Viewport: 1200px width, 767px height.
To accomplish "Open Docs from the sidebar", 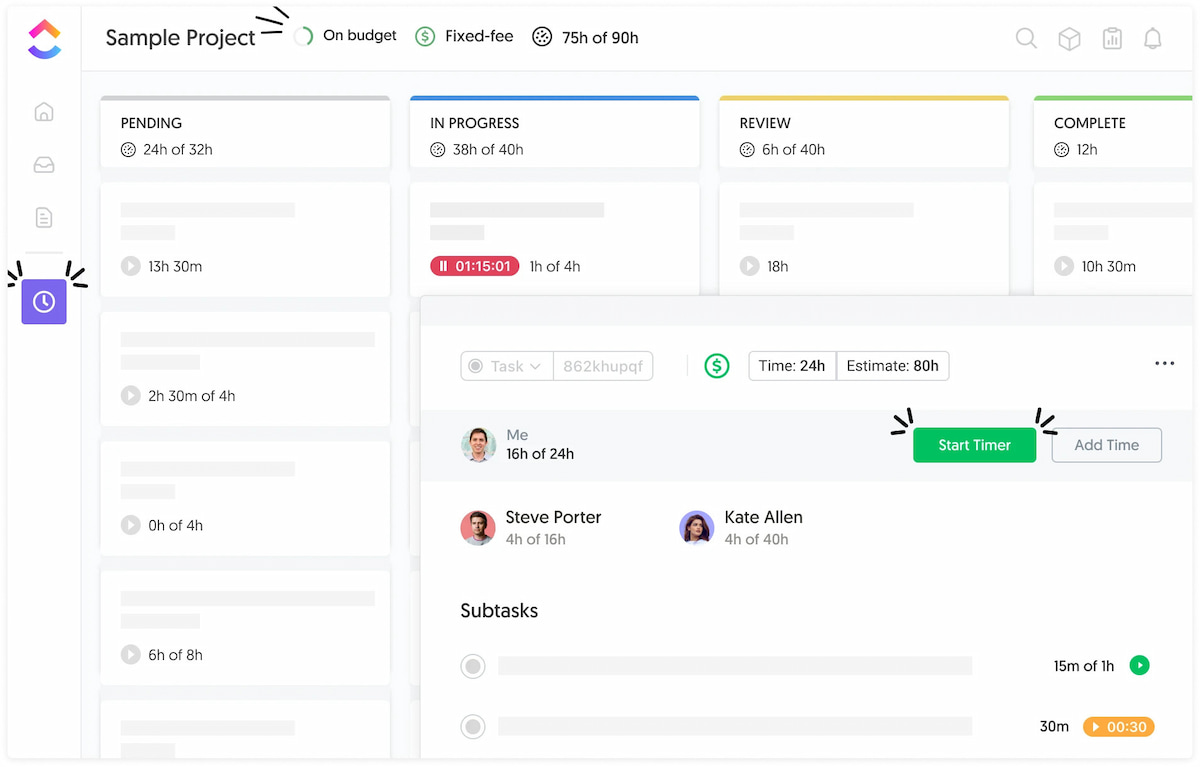I will pyautogui.click(x=44, y=217).
